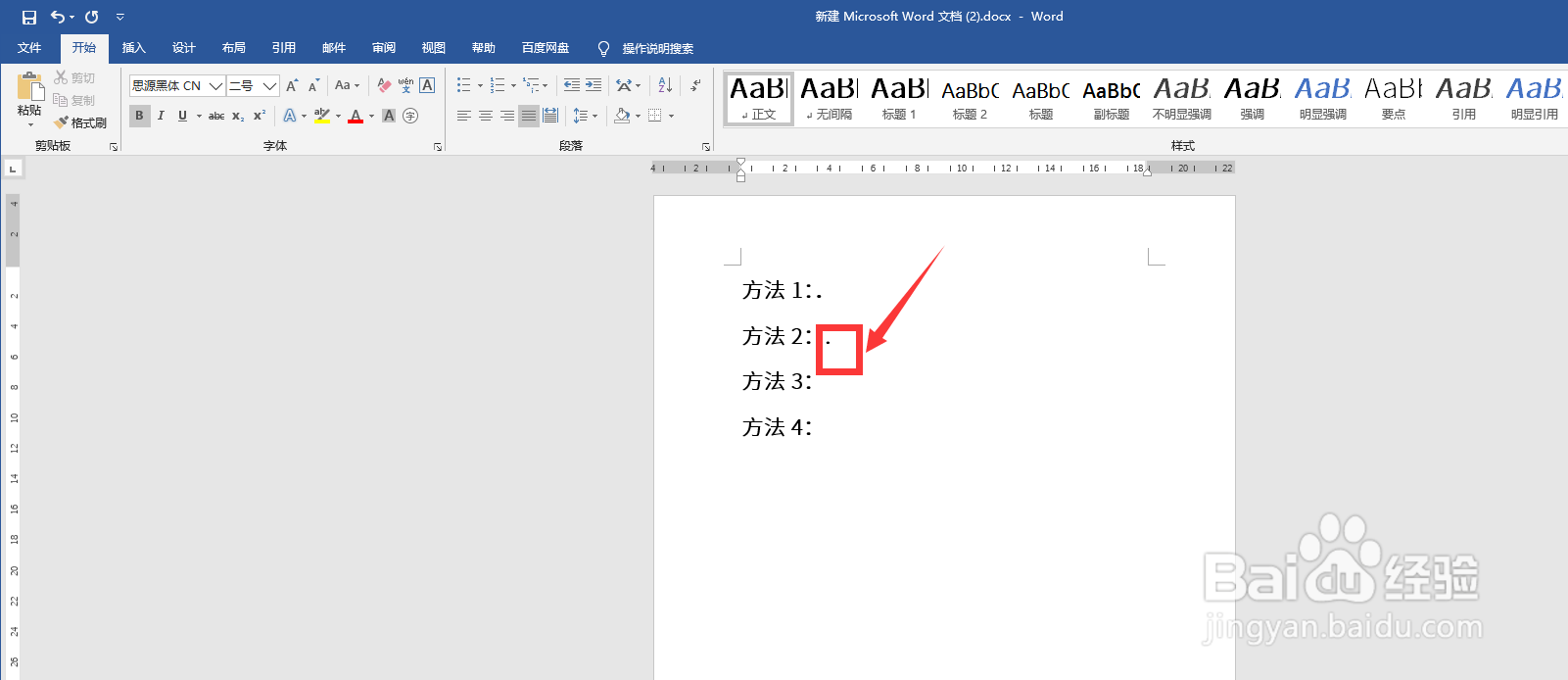Viewport: 1568px width, 680px height.
Task: Open the 字体 font dialog launcher
Action: [x=438, y=147]
